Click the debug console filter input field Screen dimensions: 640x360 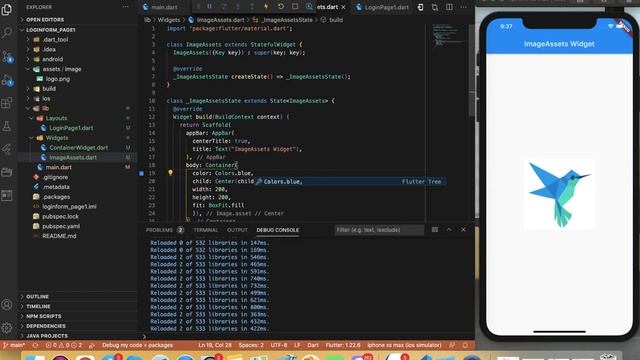tap(379, 230)
